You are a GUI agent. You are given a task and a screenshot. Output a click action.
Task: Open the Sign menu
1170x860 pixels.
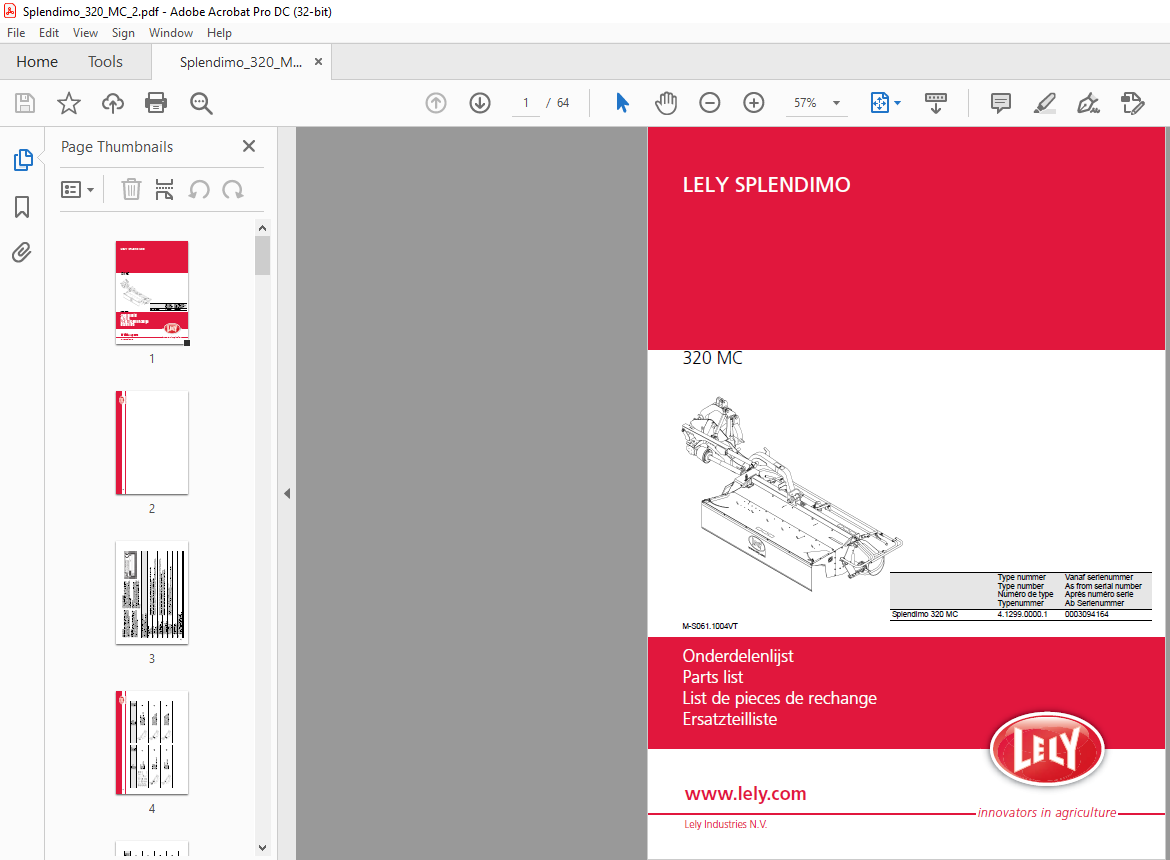123,33
